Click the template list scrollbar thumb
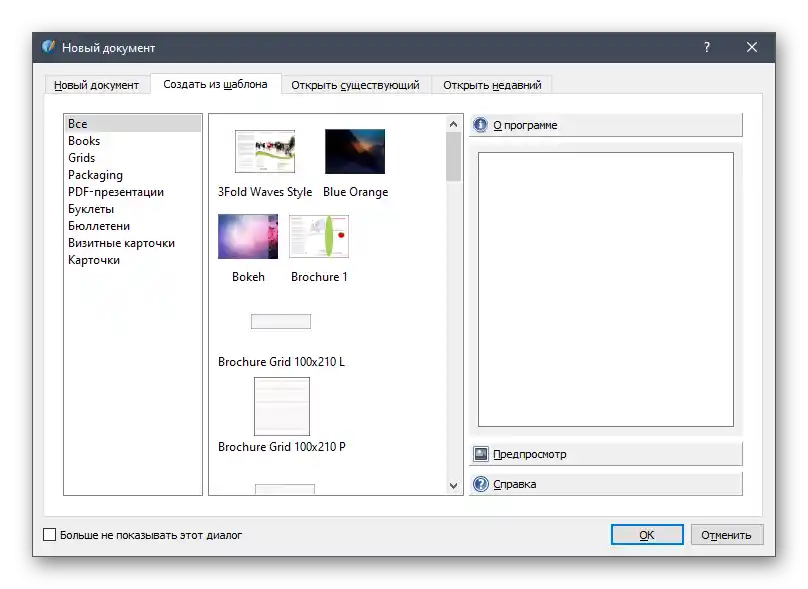This screenshot has height=589, width=808. pos(453,157)
